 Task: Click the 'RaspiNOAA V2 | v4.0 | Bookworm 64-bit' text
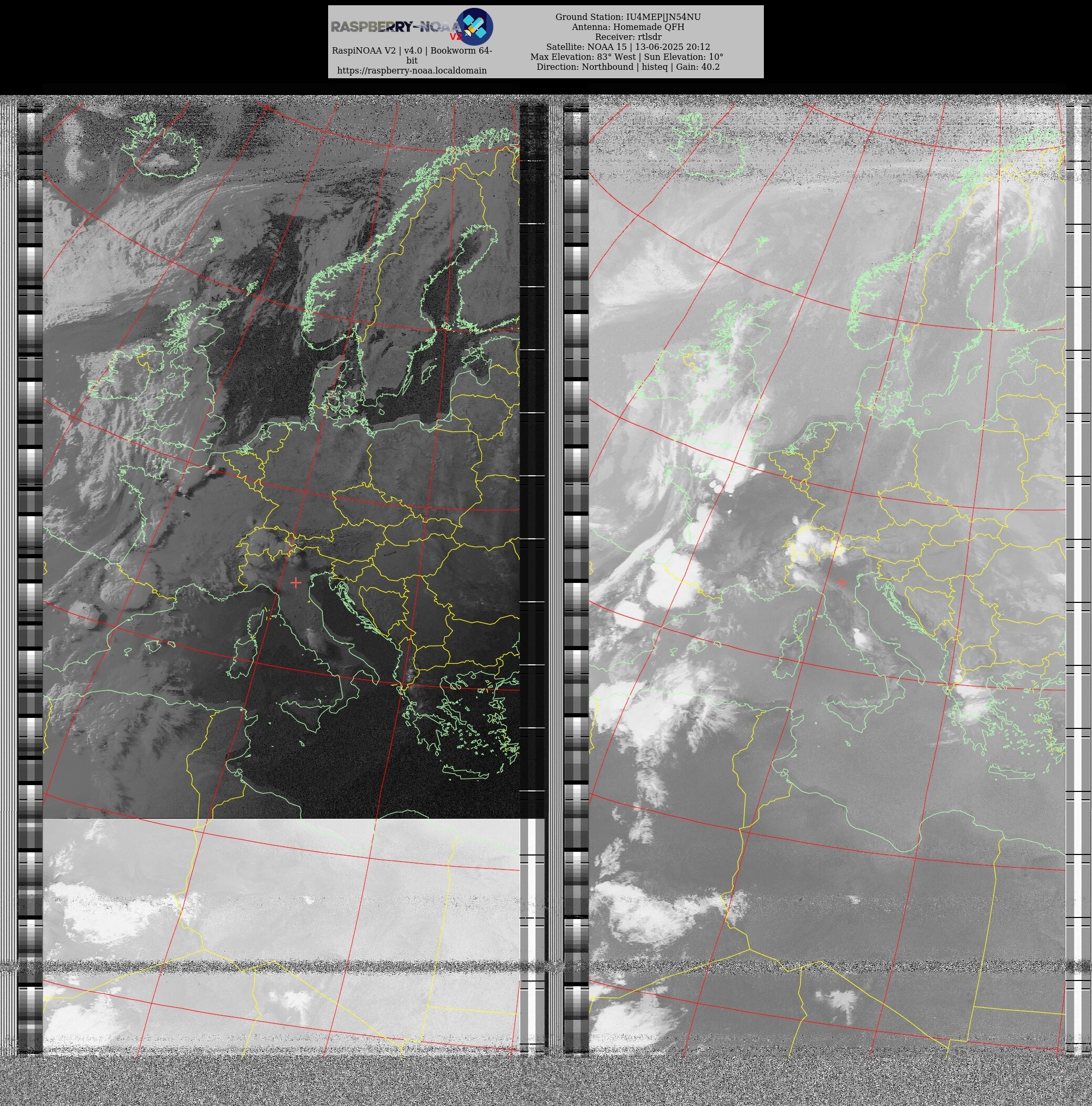coord(412,56)
